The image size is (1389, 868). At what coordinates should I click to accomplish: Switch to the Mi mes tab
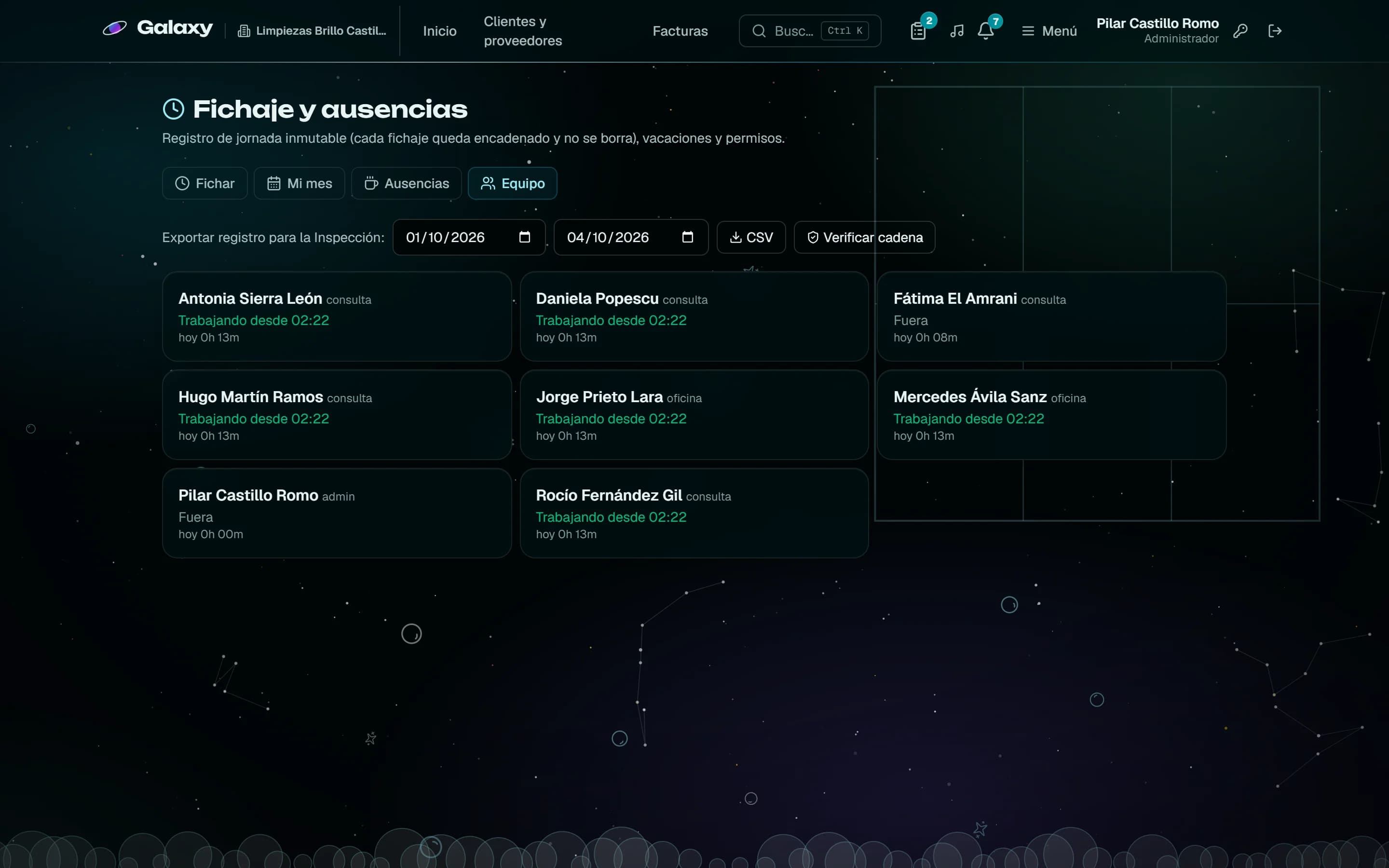(x=300, y=183)
